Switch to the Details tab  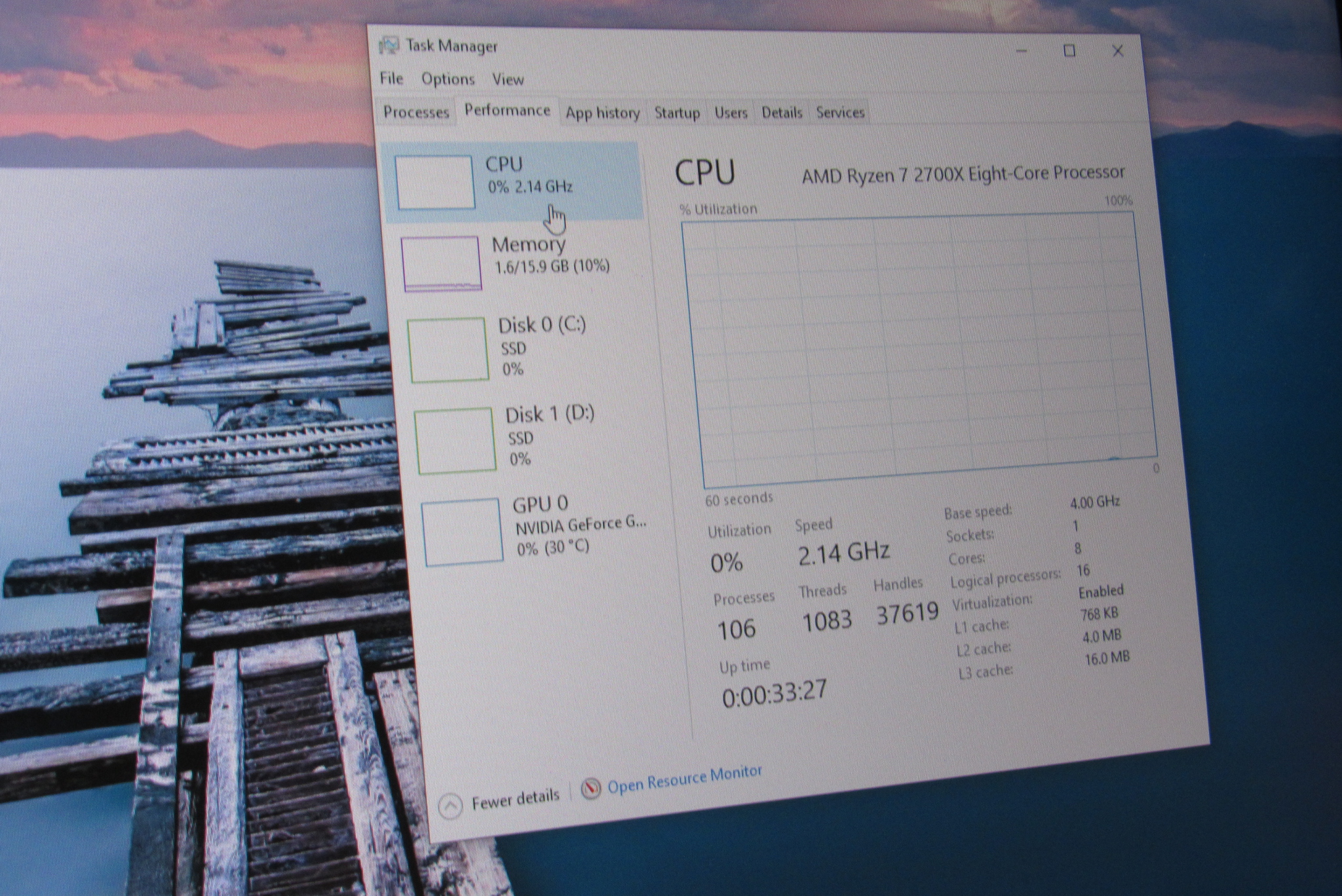pos(782,113)
